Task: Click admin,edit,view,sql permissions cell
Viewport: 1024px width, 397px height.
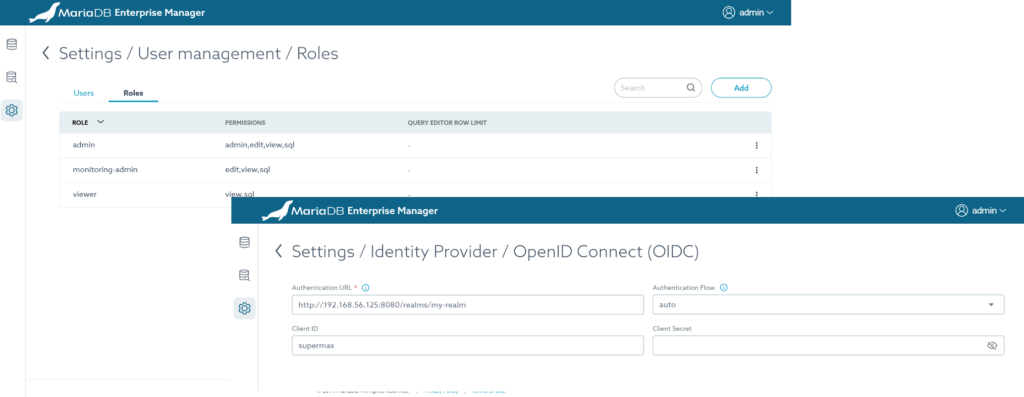Action: pyautogui.click(x=259, y=145)
